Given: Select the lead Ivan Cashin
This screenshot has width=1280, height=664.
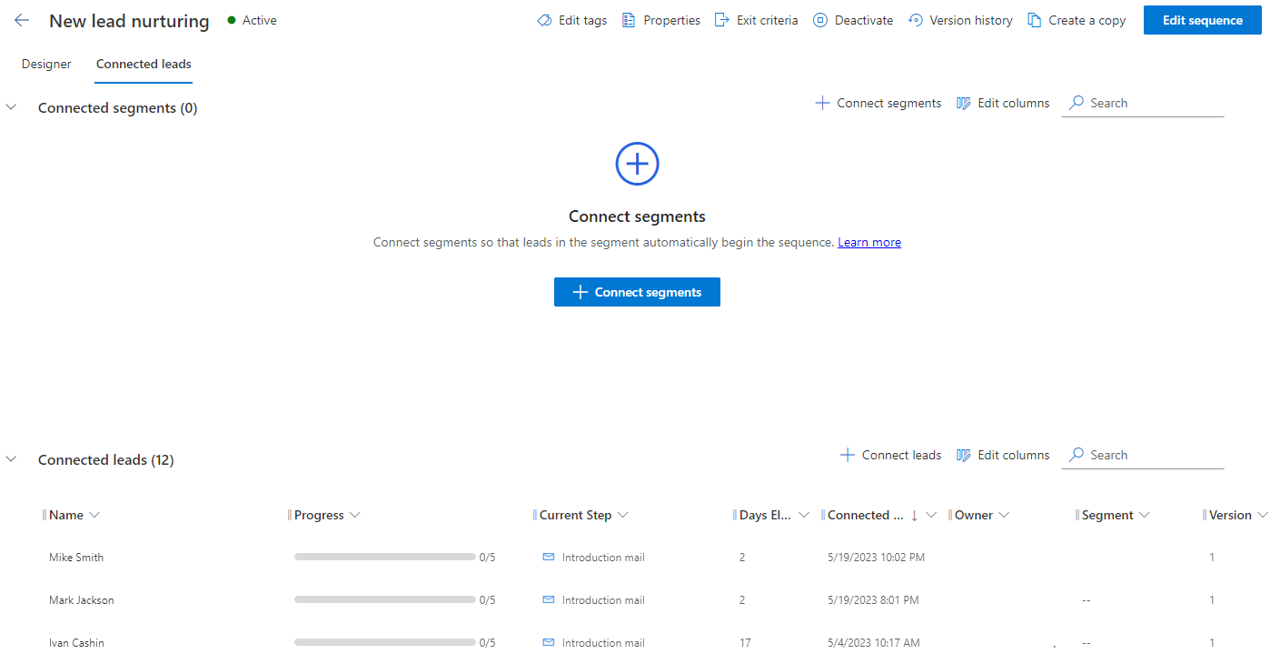Looking at the screenshot, I should [76, 643].
